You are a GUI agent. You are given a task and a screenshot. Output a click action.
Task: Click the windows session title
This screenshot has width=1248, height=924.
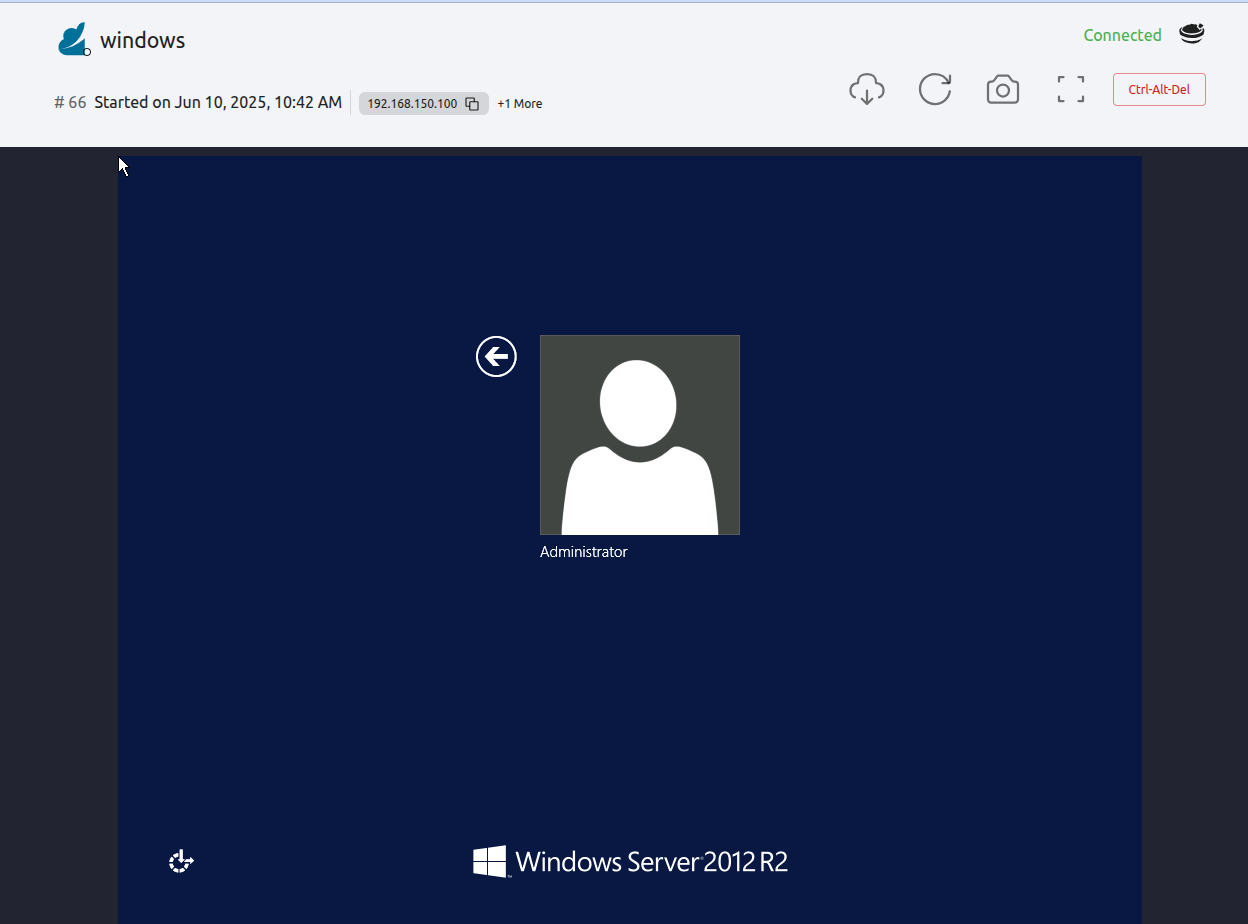(141, 40)
